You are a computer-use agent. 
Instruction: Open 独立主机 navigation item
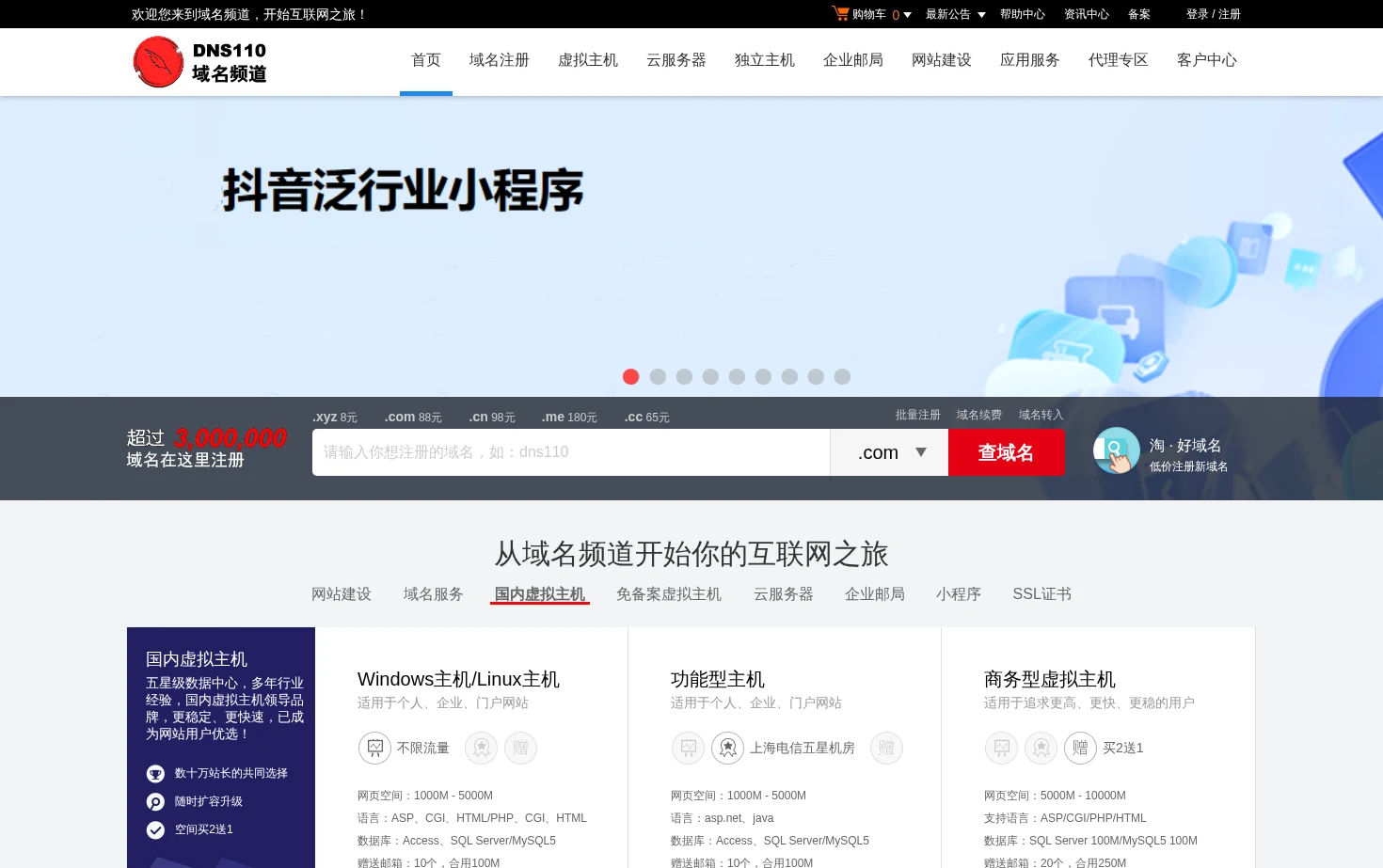point(765,60)
